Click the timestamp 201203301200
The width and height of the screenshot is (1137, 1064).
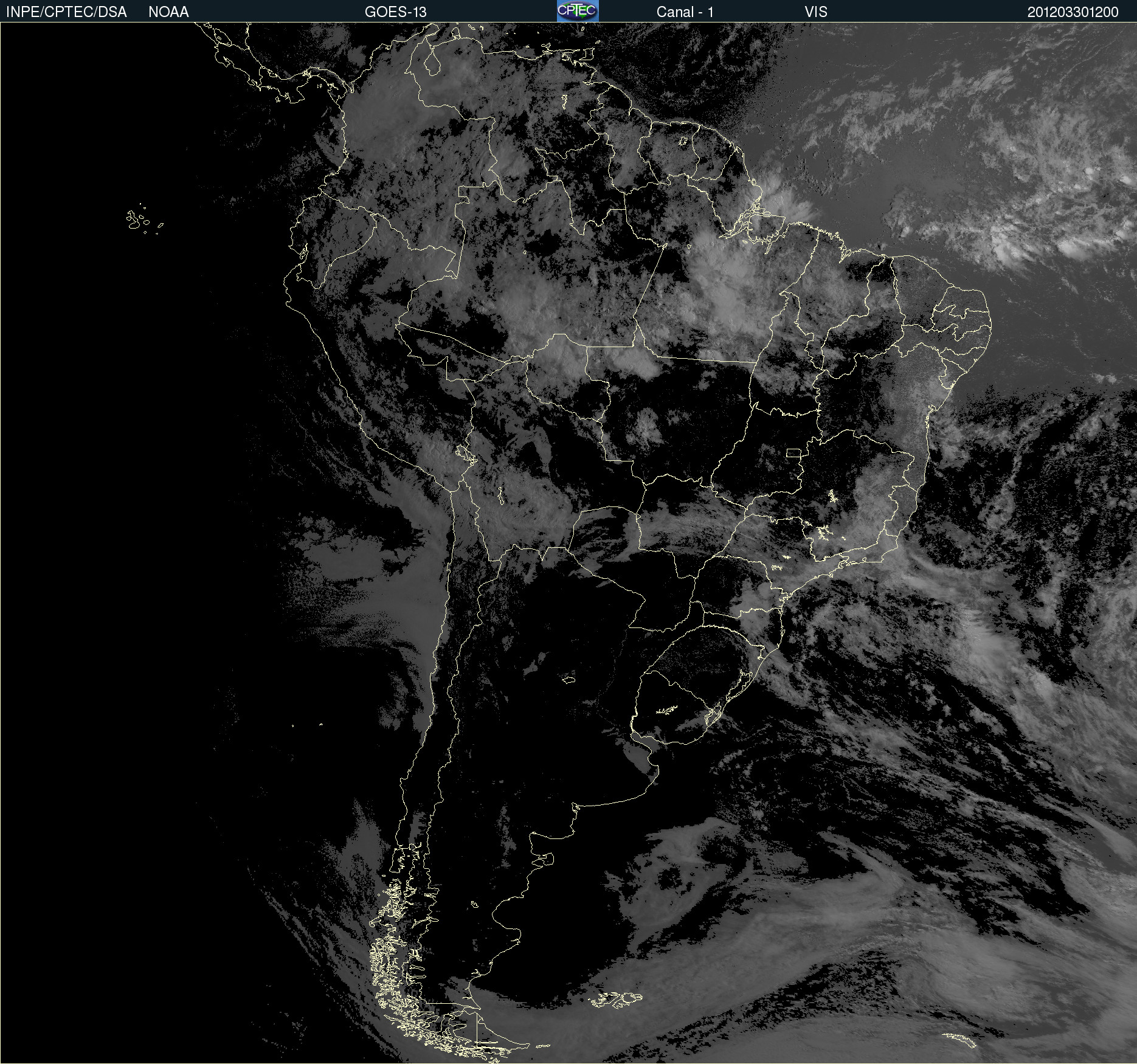(x=1073, y=12)
